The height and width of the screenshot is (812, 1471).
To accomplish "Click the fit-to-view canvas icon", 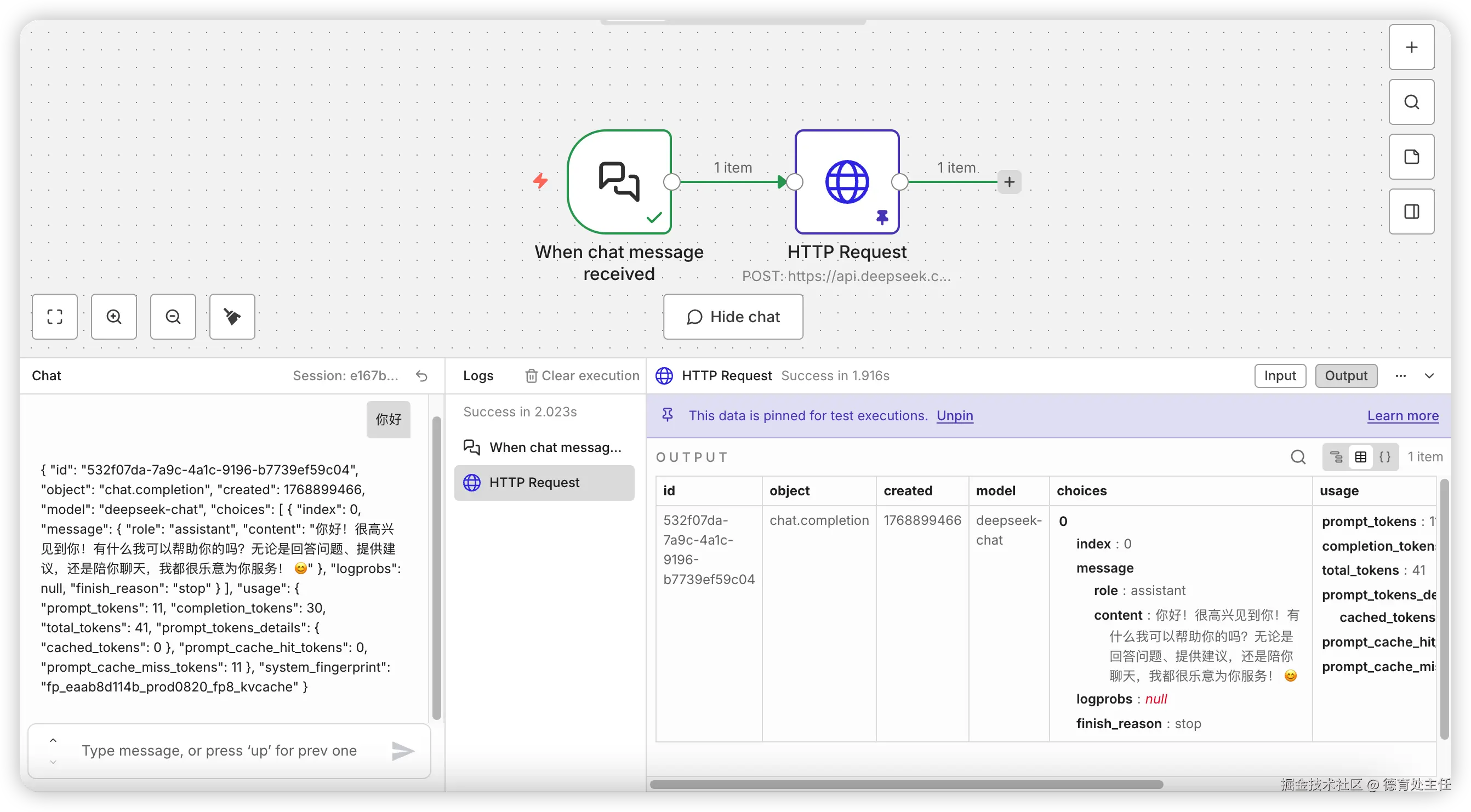I will tap(55, 317).
